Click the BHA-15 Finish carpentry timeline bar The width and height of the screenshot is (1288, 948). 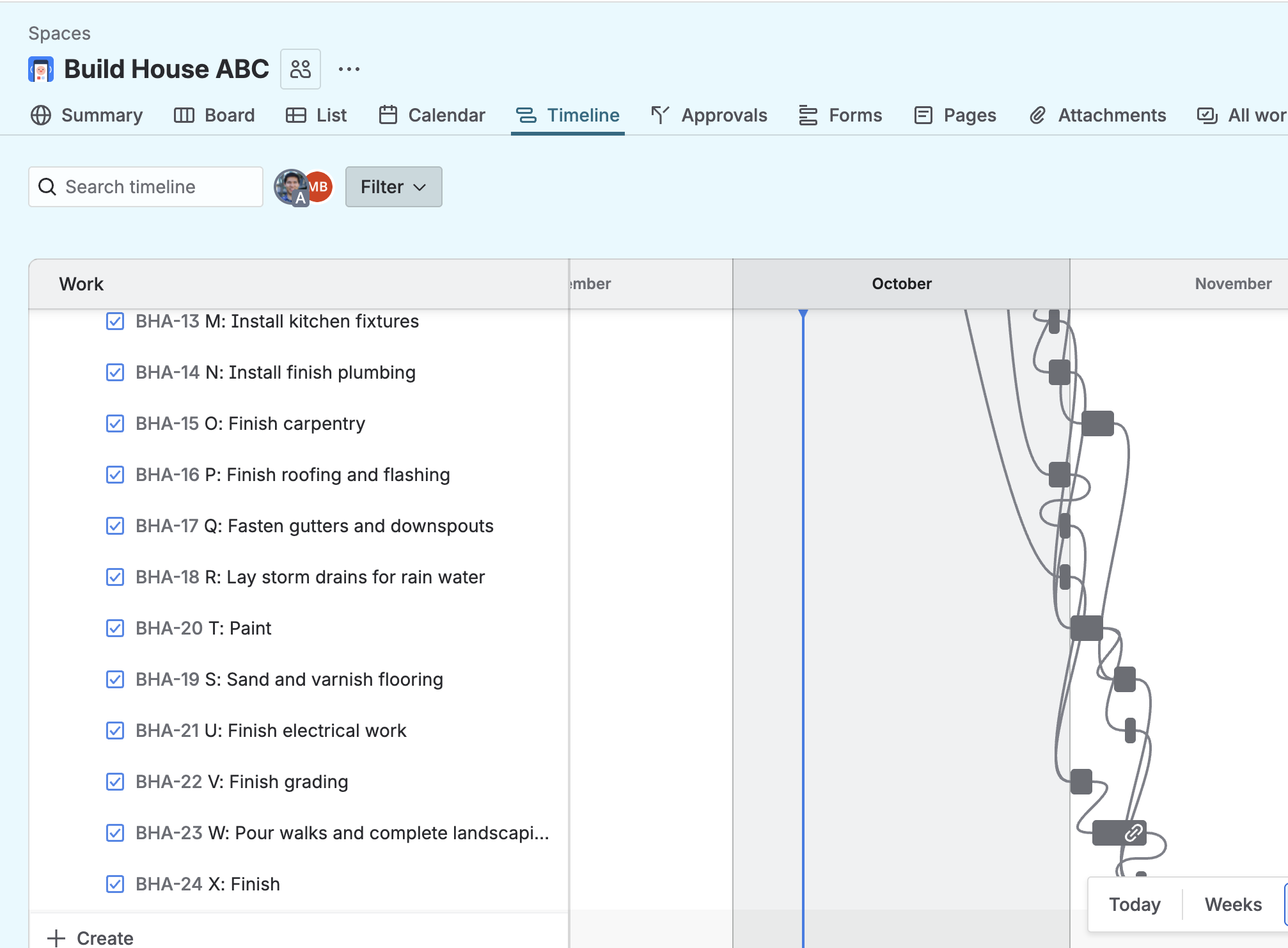tap(1097, 423)
